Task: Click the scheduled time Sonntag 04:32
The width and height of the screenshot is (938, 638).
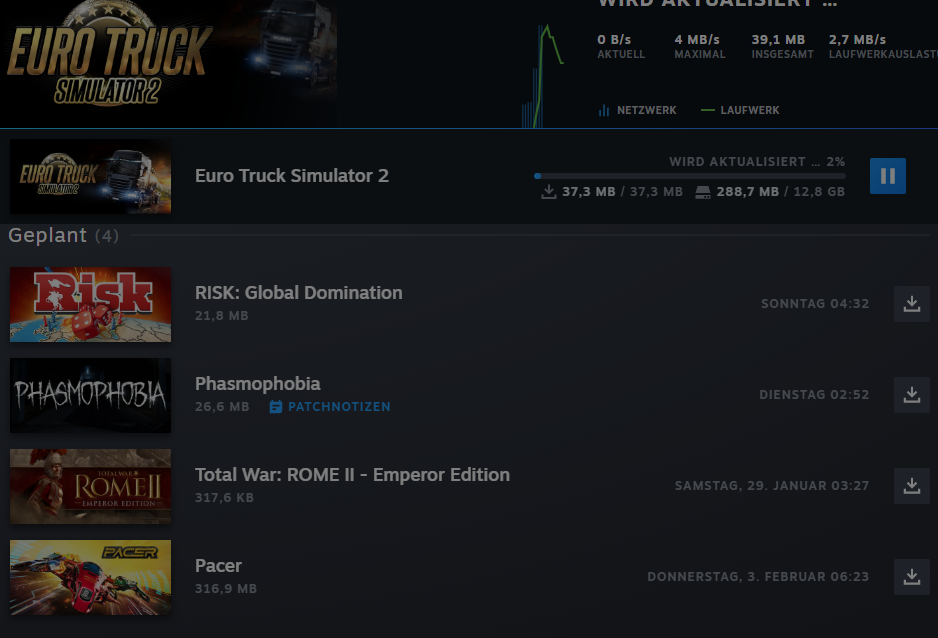Action: click(x=815, y=304)
